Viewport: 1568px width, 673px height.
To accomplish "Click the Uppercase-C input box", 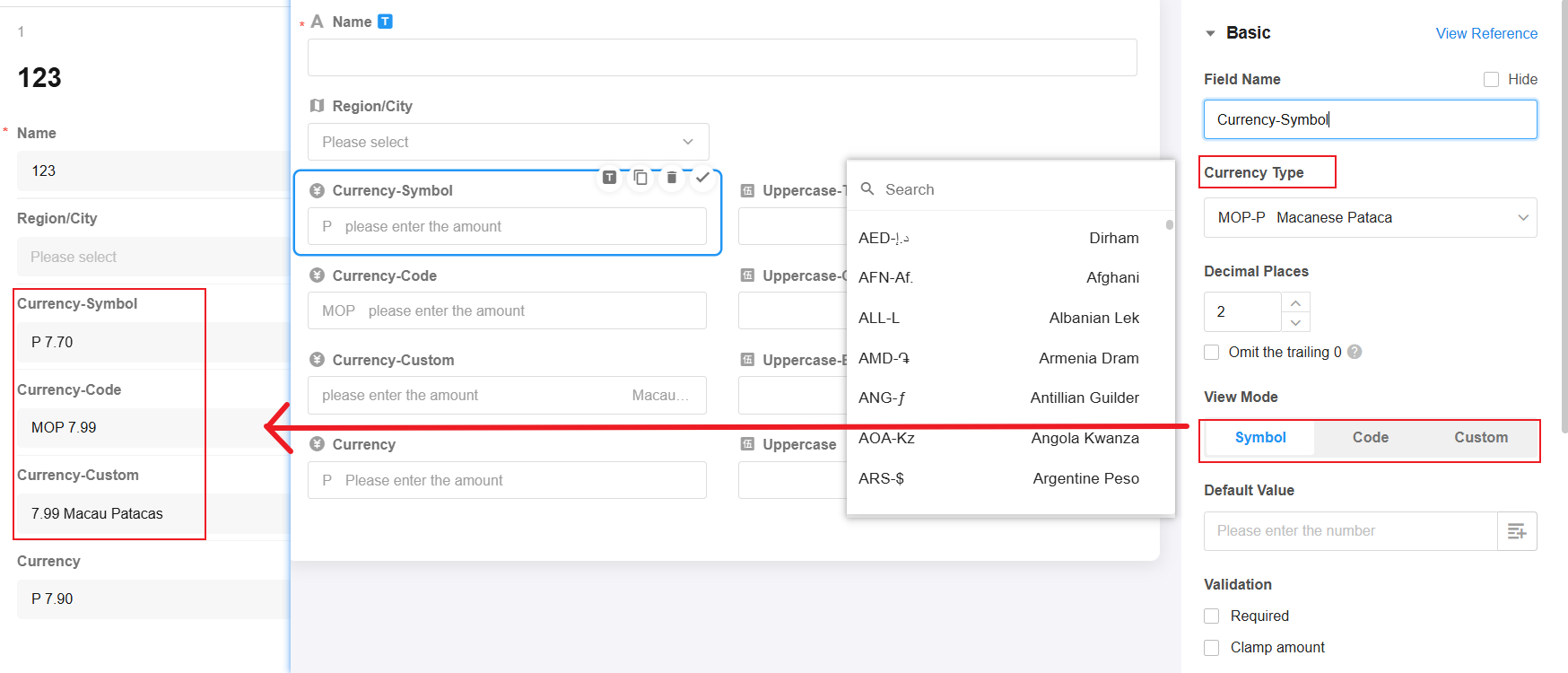I will point(792,310).
